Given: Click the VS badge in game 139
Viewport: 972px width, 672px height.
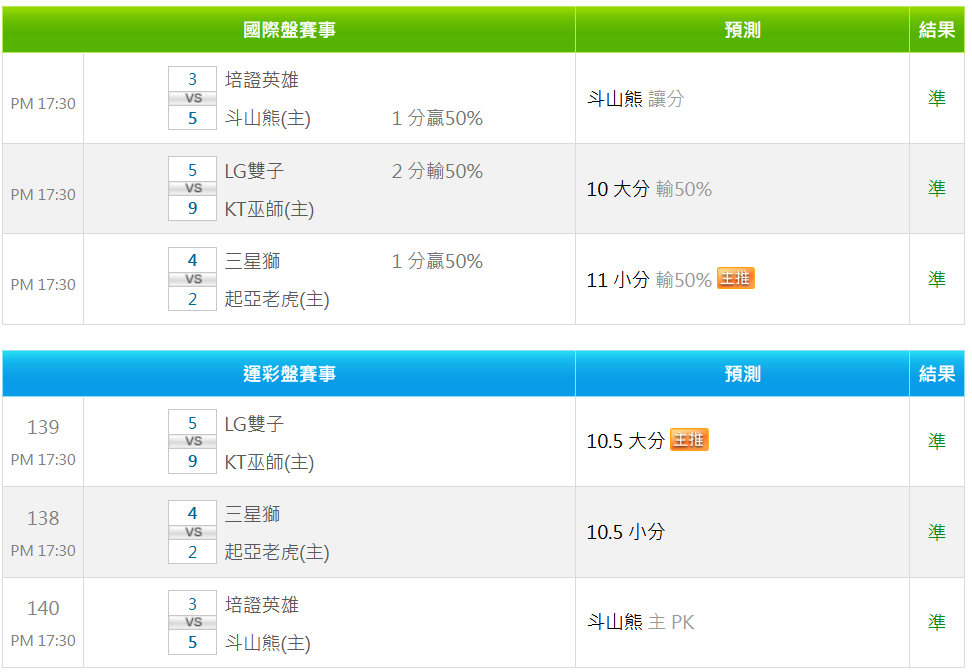Looking at the screenshot, I should (x=193, y=441).
